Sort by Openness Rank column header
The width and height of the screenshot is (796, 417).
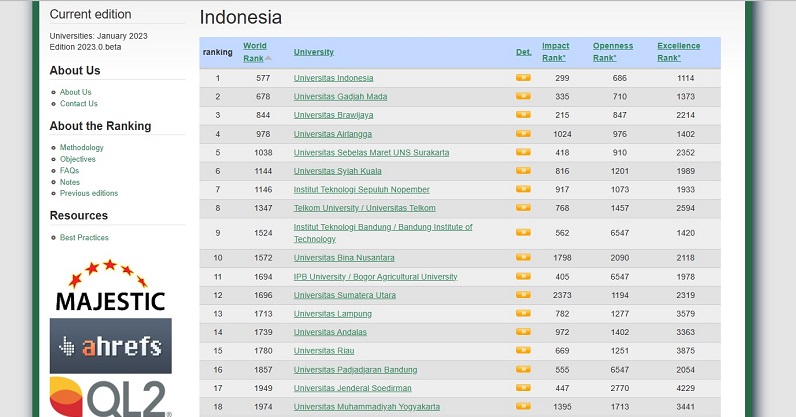coord(612,51)
